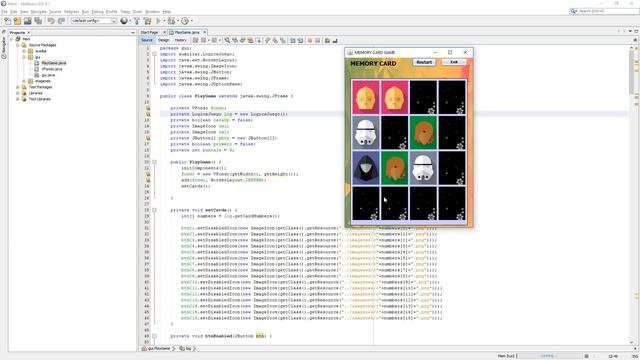
Task: Click the Find Selection magnifier in editor toolbar
Action: coord(227,40)
